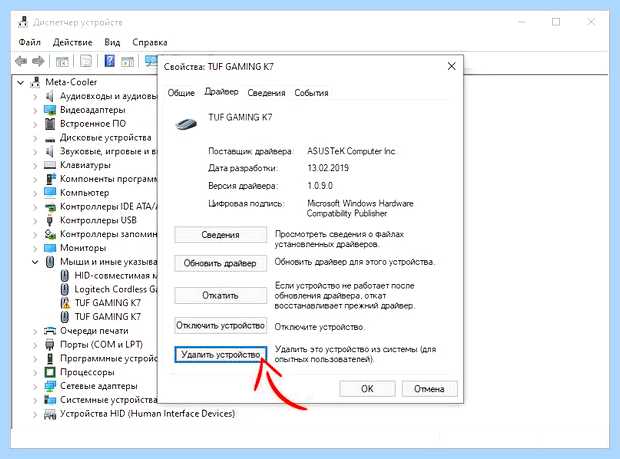Image resolution: width=620 pixels, height=459 pixels.
Task: Click the Компьютер category icon
Action: click(50, 193)
